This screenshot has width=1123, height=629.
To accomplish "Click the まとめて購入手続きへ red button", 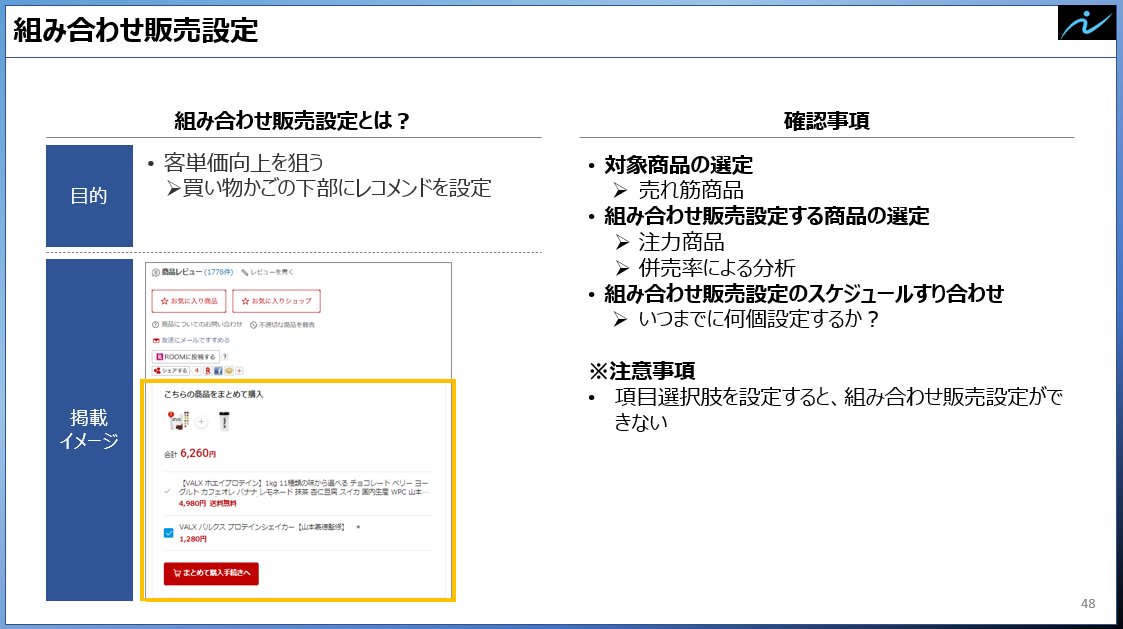I will click(x=211, y=573).
